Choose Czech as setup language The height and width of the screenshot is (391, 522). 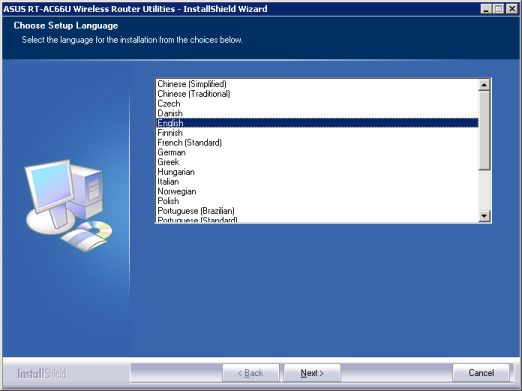click(317, 104)
